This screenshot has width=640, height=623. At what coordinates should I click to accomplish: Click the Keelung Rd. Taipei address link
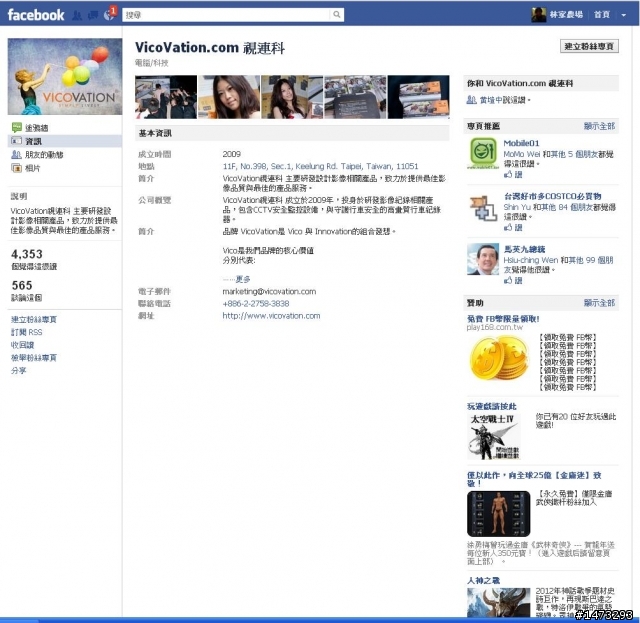tap(320, 166)
